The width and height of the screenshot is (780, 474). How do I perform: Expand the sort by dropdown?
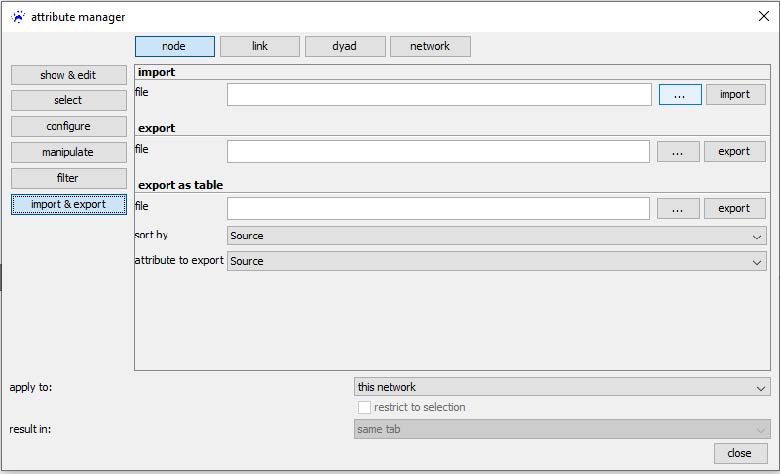(x=496, y=235)
